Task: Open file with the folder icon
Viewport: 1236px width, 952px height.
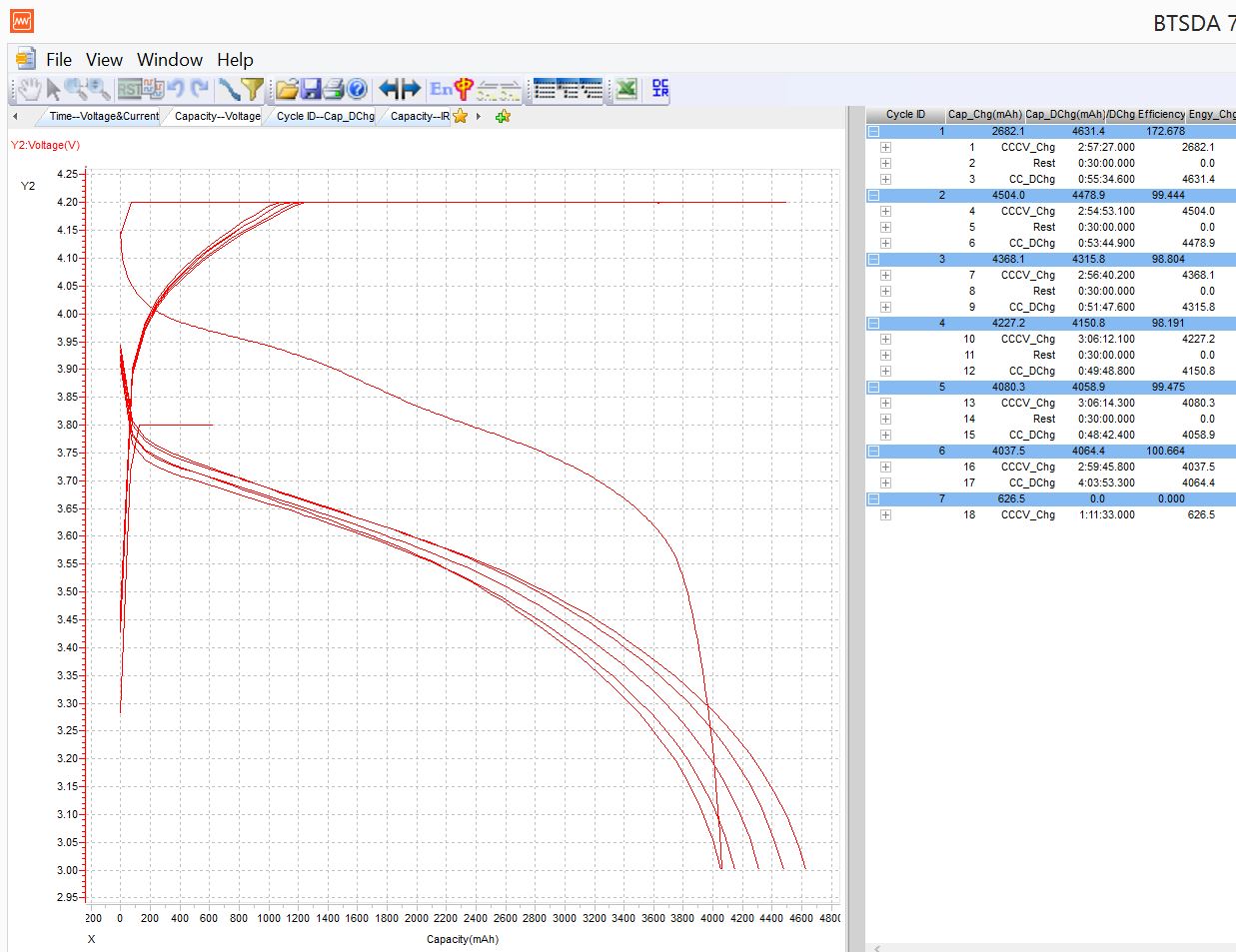Action: (288, 89)
